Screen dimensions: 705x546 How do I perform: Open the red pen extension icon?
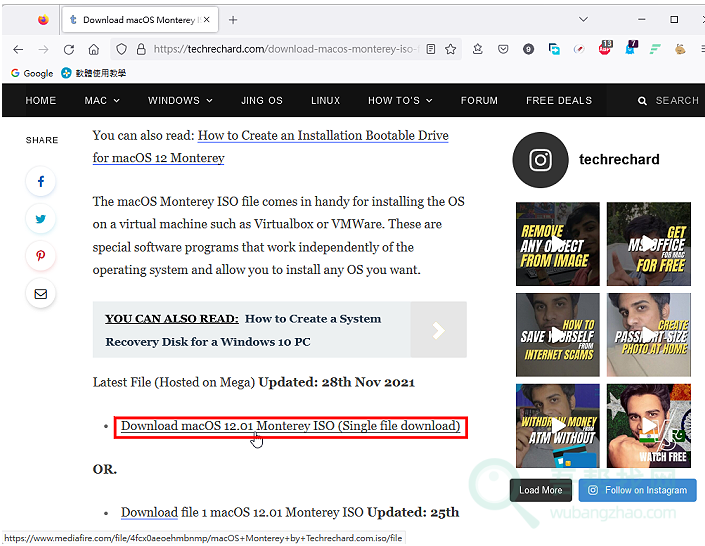click(x=579, y=49)
